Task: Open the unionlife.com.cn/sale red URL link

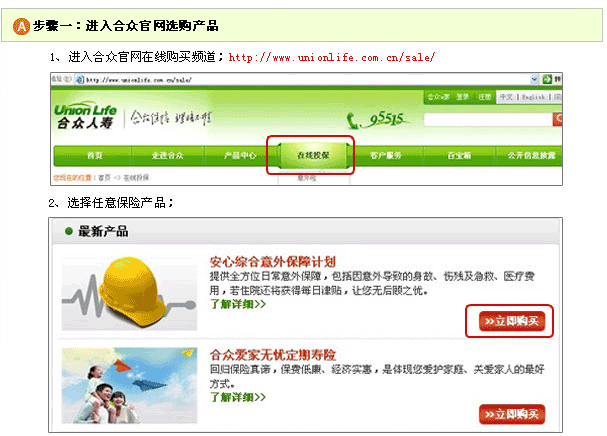Action: (332, 58)
